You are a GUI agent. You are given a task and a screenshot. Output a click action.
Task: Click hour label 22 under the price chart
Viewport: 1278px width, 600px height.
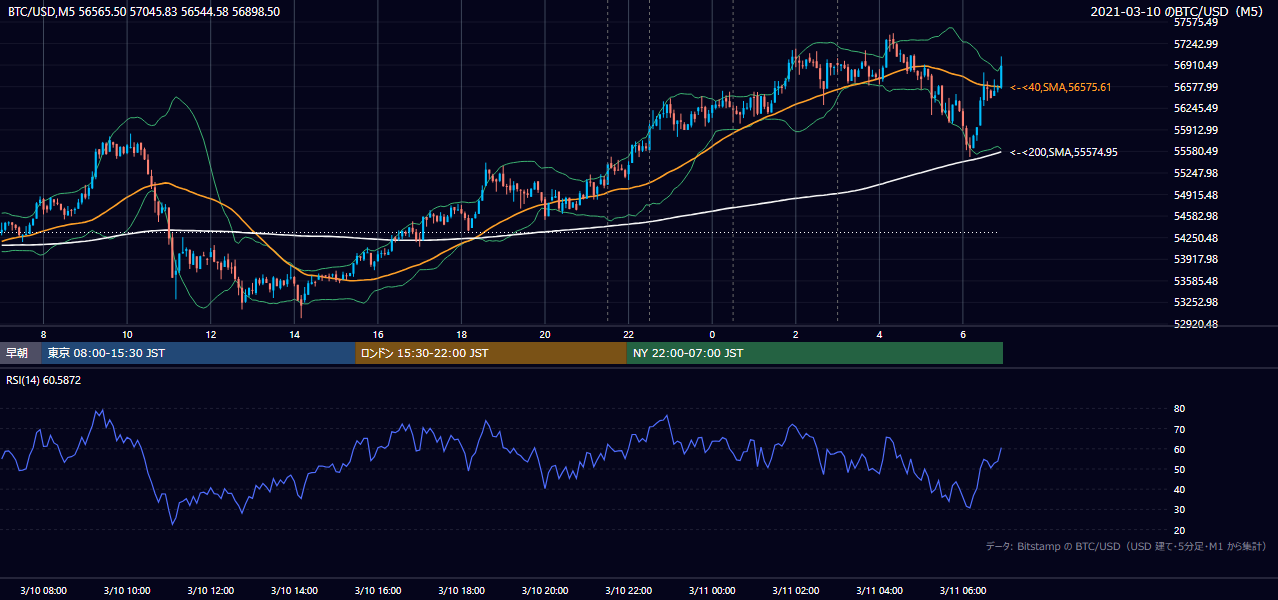click(x=629, y=334)
